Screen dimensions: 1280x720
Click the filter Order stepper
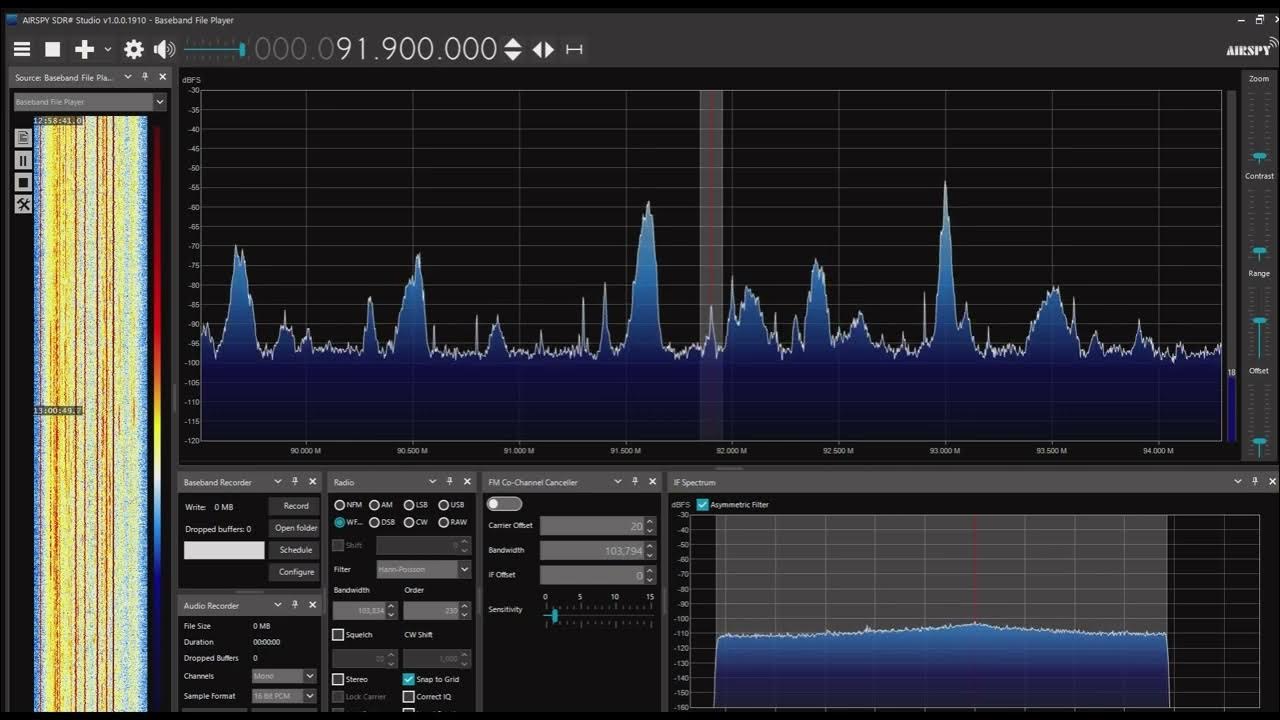tap(464, 610)
